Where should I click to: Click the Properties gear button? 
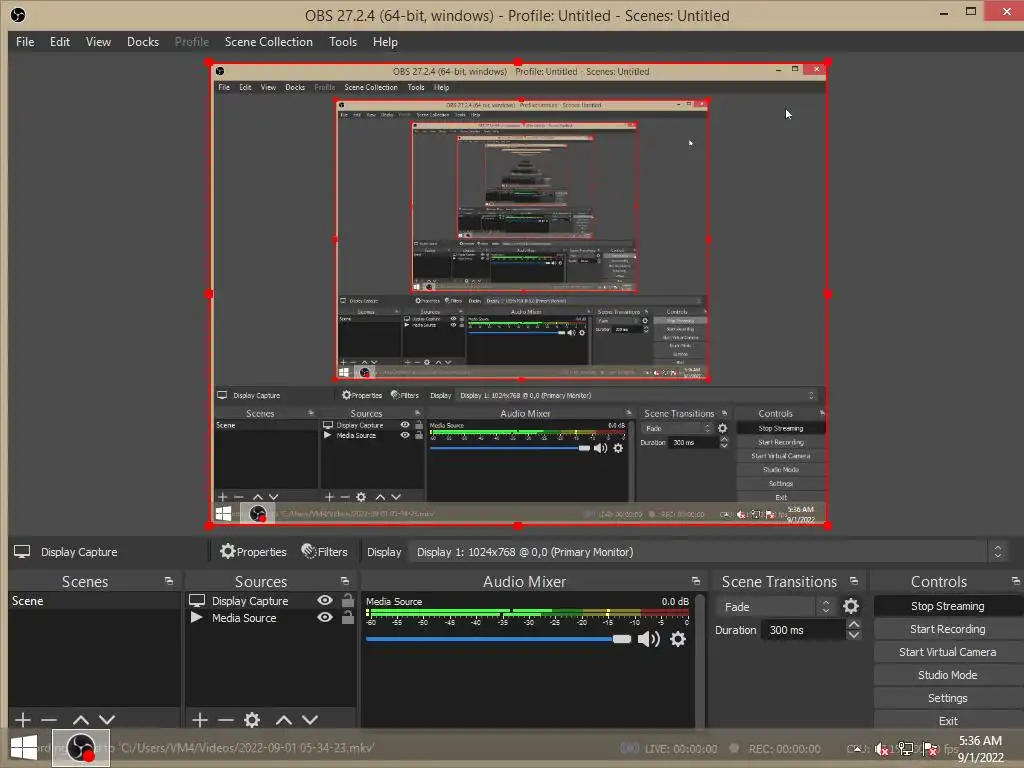[x=253, y=552]
